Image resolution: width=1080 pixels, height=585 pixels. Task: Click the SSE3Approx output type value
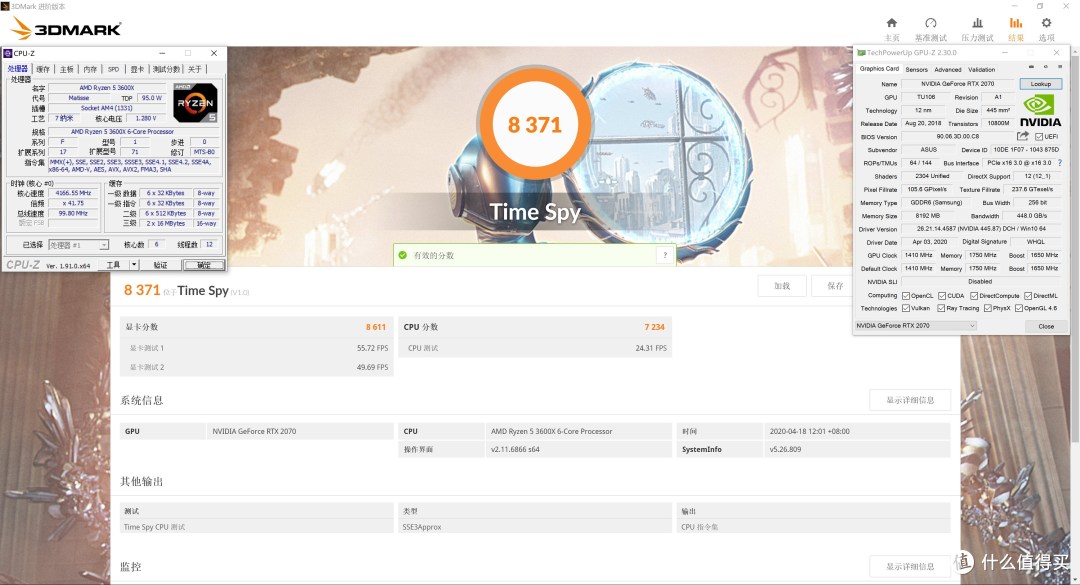point(422,527)
